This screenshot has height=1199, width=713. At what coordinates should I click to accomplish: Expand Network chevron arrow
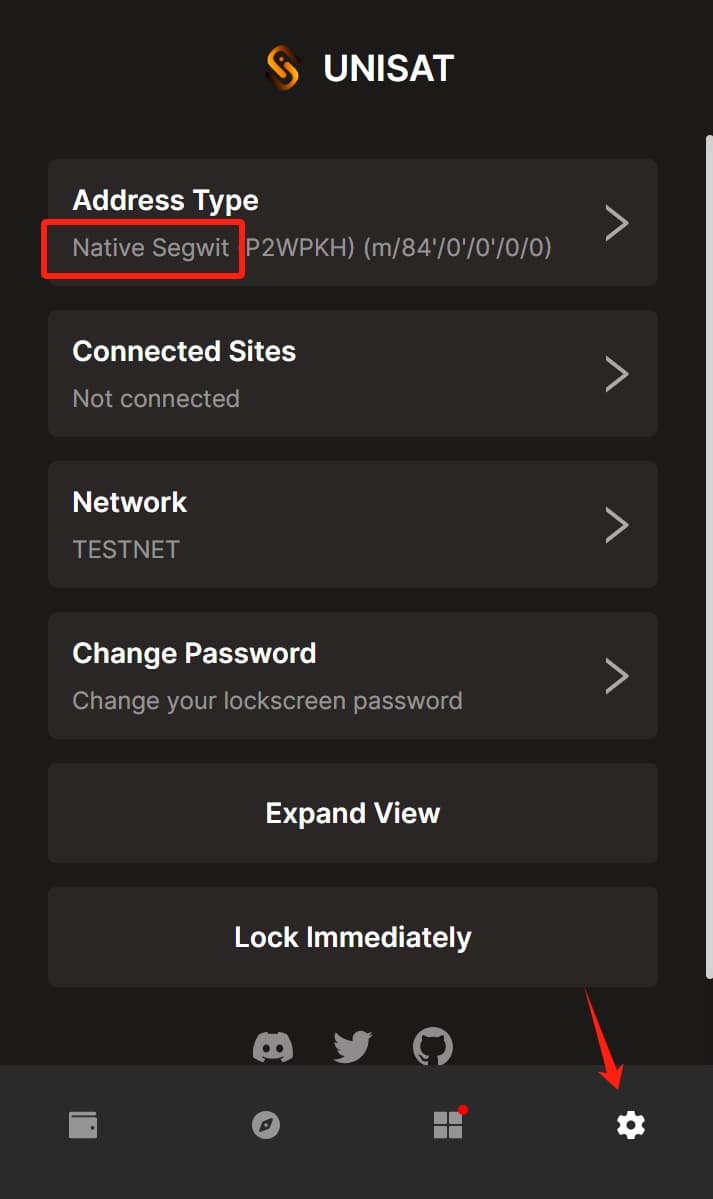617,525
